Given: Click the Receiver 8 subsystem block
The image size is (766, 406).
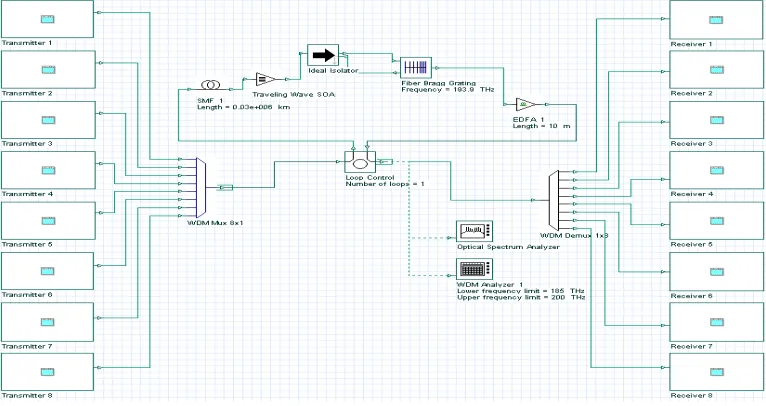Looking at the screenshot, I should 716,372.
